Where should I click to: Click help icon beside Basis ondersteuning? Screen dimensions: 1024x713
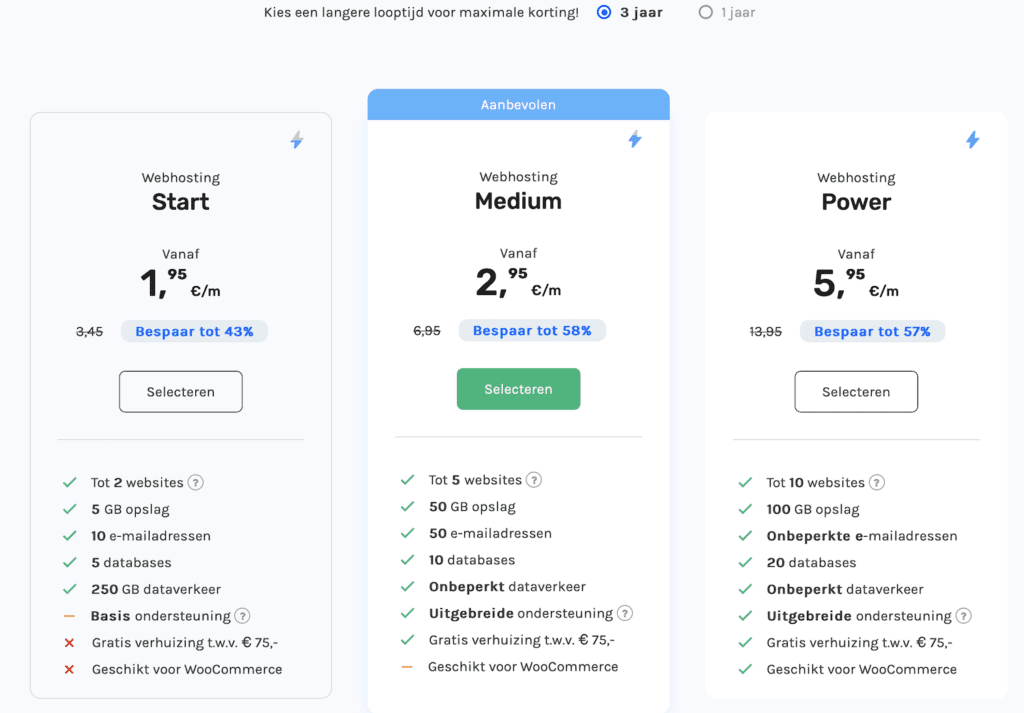tap(242, 616)
